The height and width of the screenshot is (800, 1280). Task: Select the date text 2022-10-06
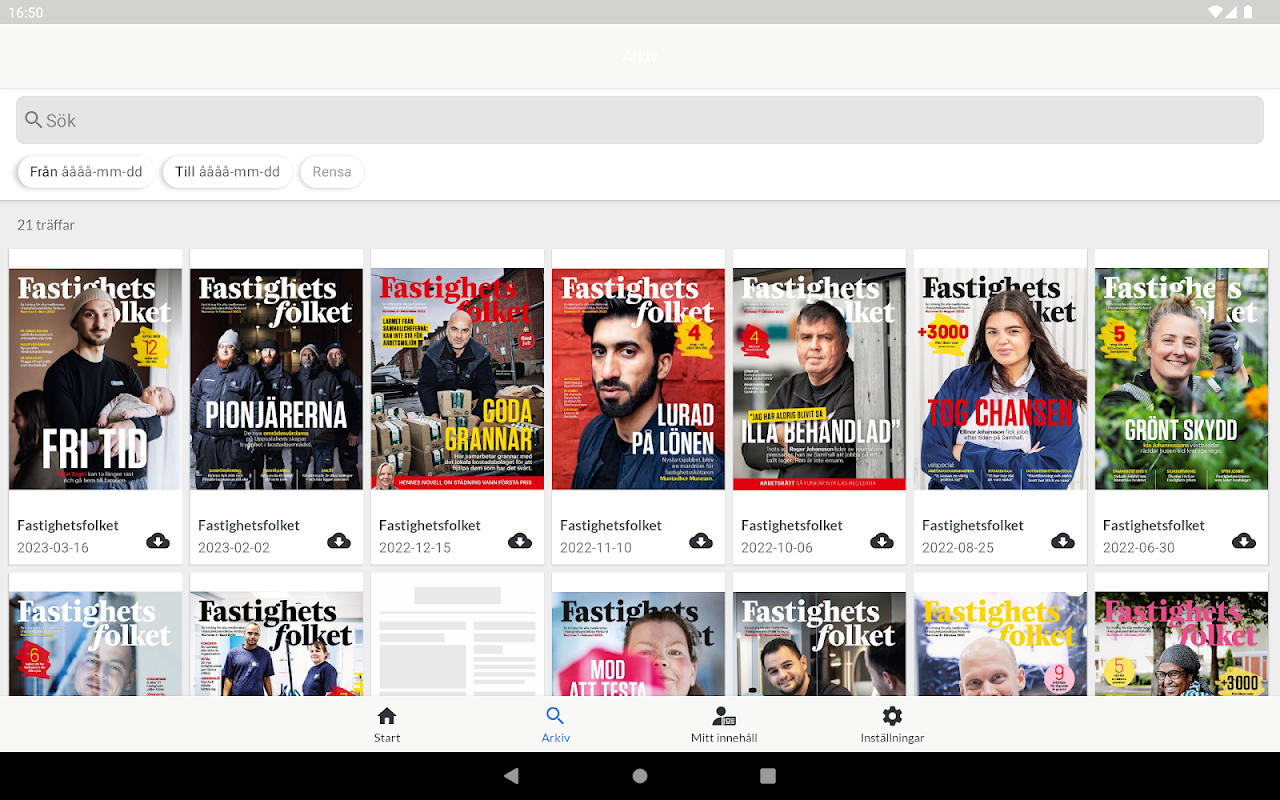pyautogui.click(x=777, y=548)
